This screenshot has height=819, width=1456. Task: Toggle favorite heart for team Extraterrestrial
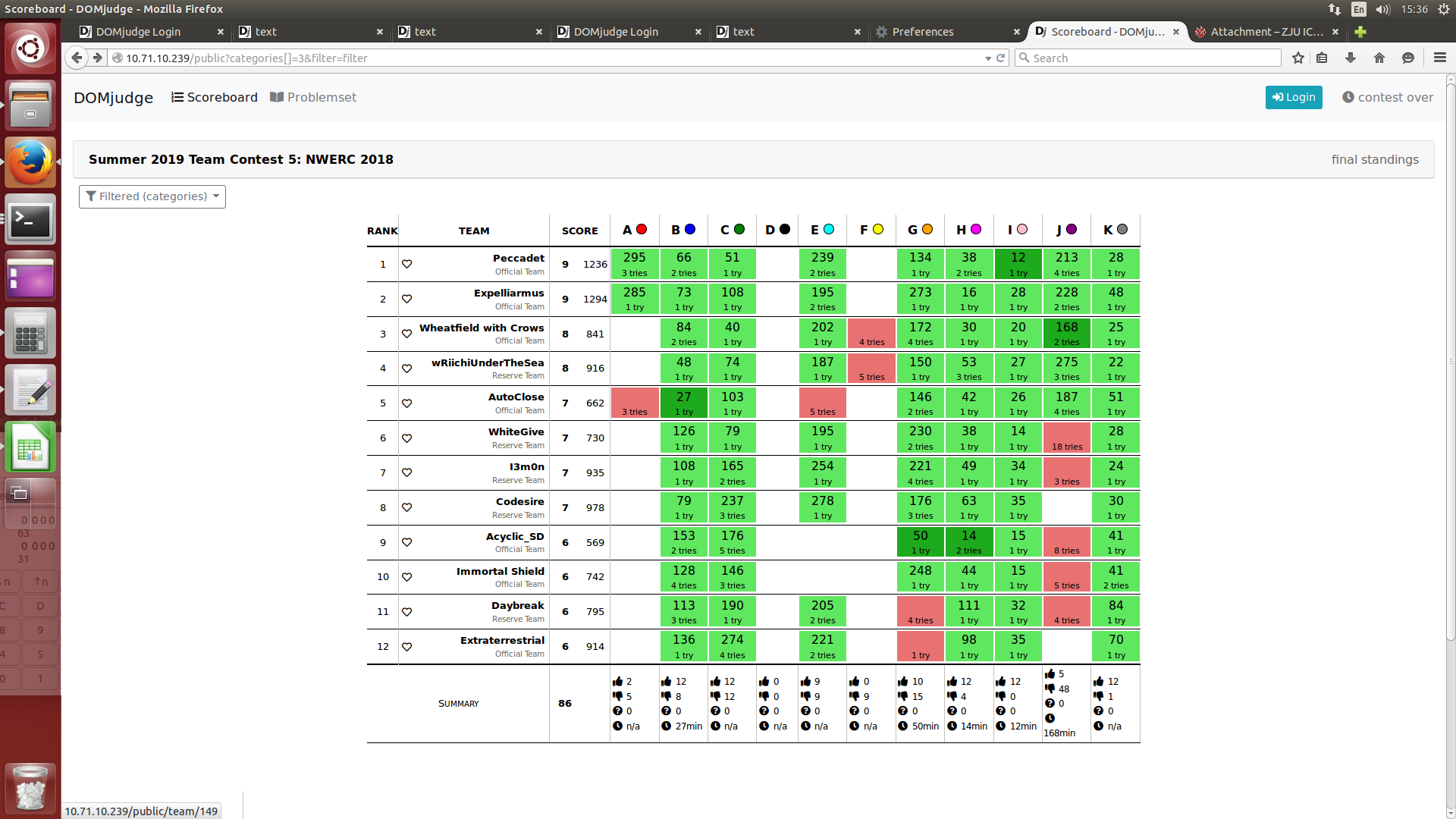tap(406, 647)
